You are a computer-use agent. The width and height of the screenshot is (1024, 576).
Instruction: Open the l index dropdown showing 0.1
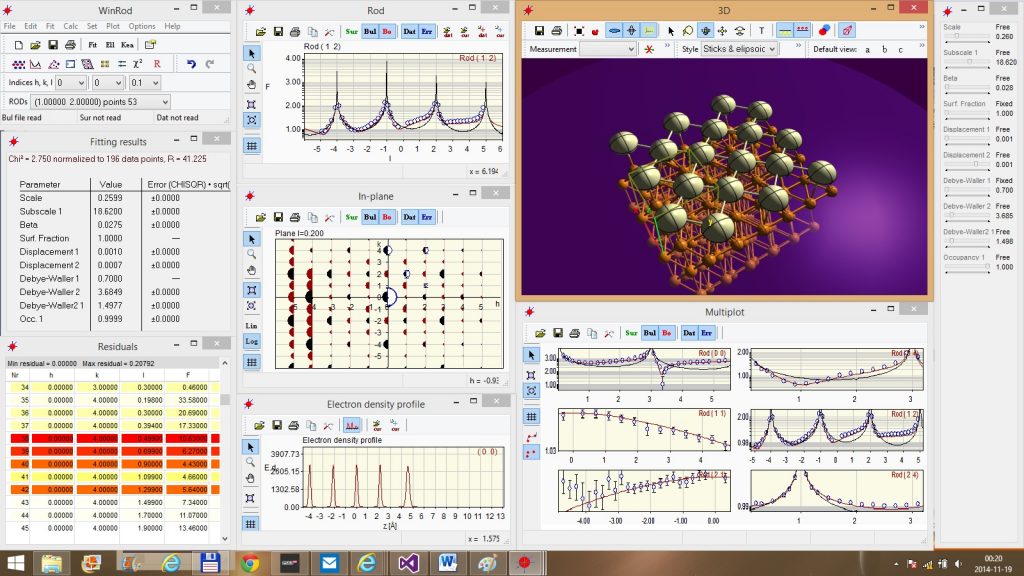click(x=144, y=83)
